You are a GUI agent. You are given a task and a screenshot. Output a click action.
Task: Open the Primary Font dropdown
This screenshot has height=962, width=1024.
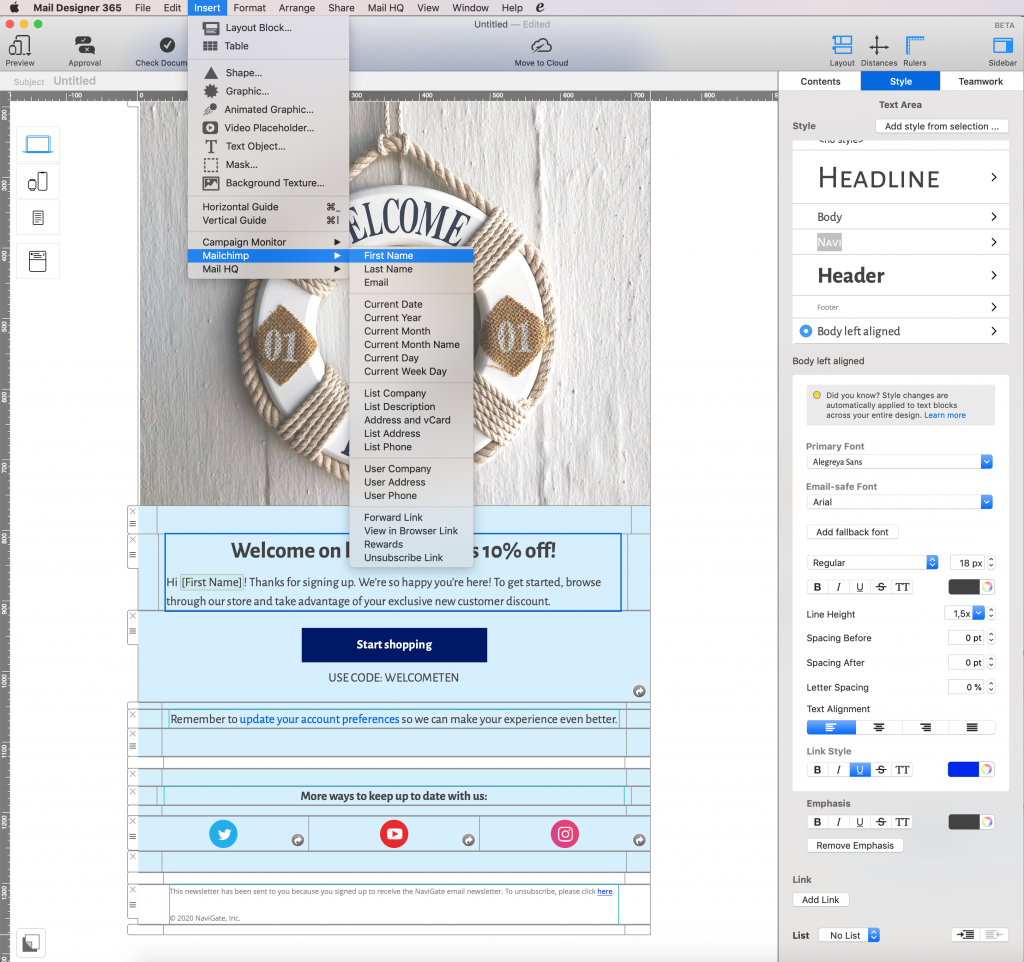coord(900,462)
